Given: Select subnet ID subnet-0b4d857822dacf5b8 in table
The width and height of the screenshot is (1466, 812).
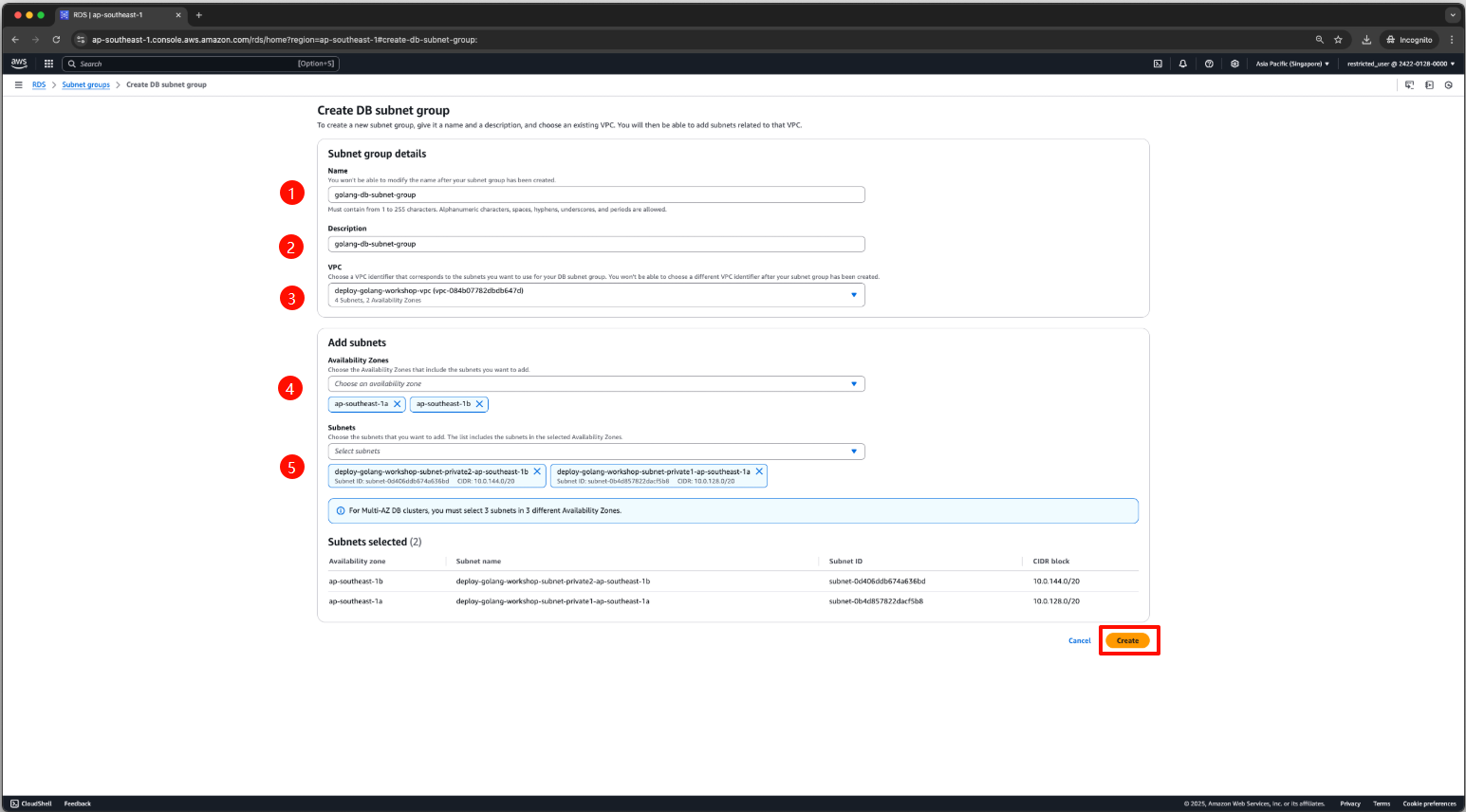Looking at the screenshot, I should 876,600.
